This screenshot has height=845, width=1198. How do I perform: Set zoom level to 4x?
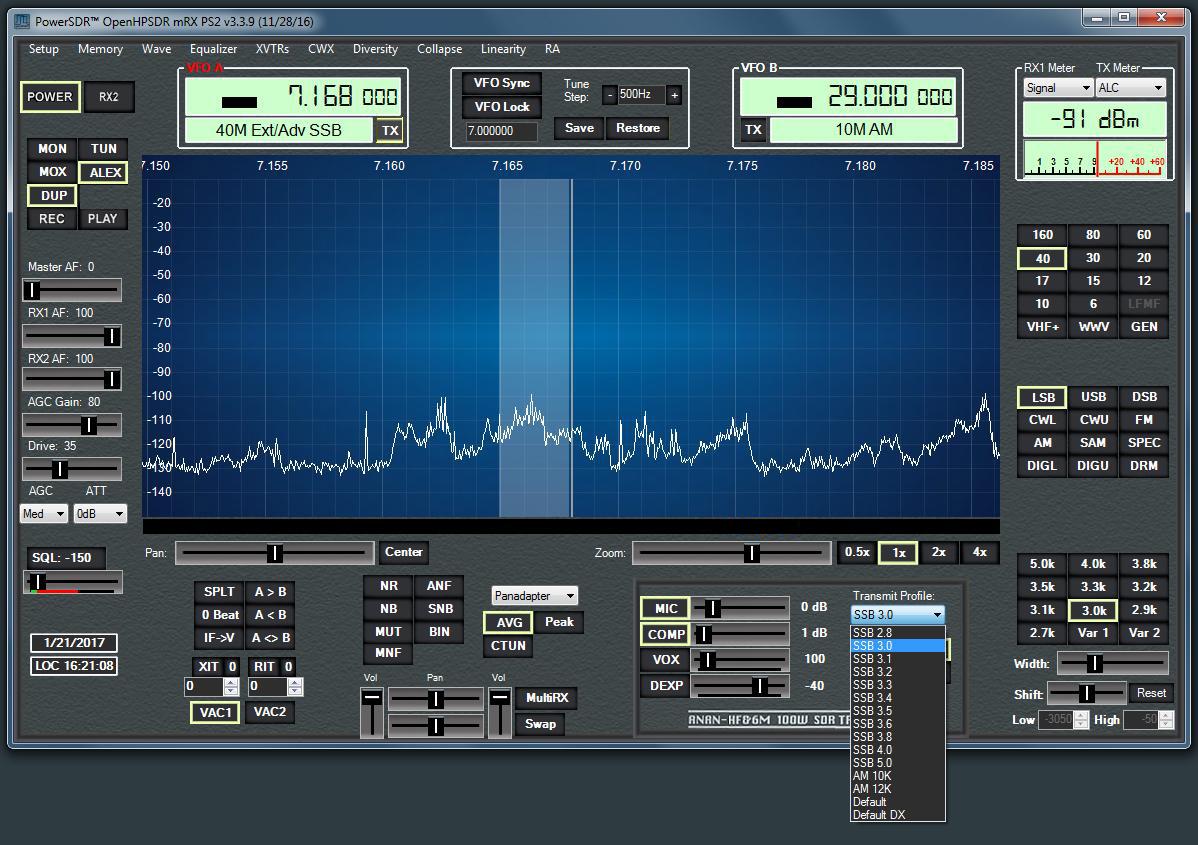pos(979,552)
